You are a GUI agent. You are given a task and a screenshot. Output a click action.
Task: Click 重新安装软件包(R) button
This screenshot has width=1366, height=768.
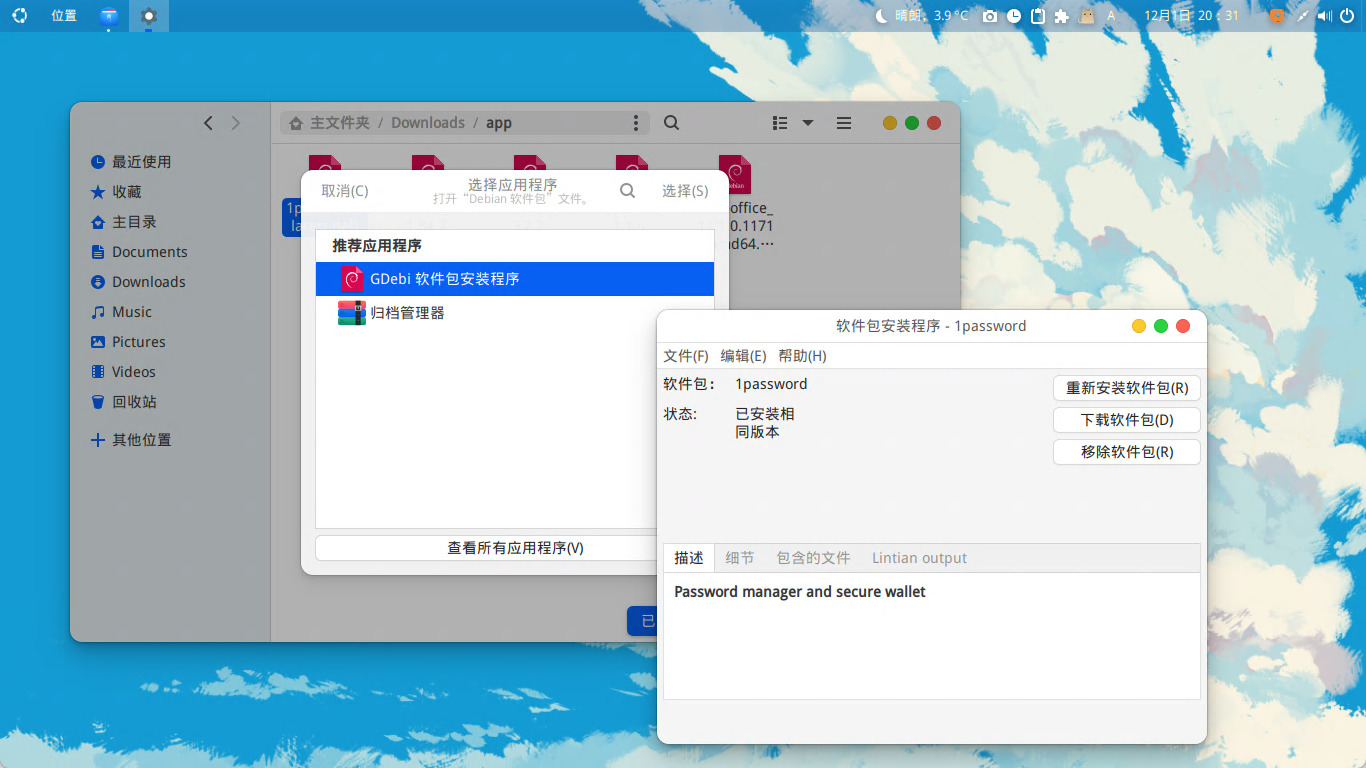point(1126,388)
